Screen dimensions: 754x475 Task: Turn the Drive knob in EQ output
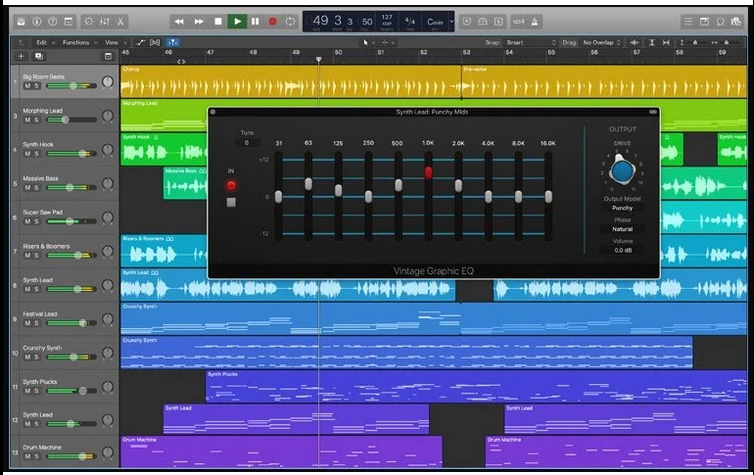[622, 172]
